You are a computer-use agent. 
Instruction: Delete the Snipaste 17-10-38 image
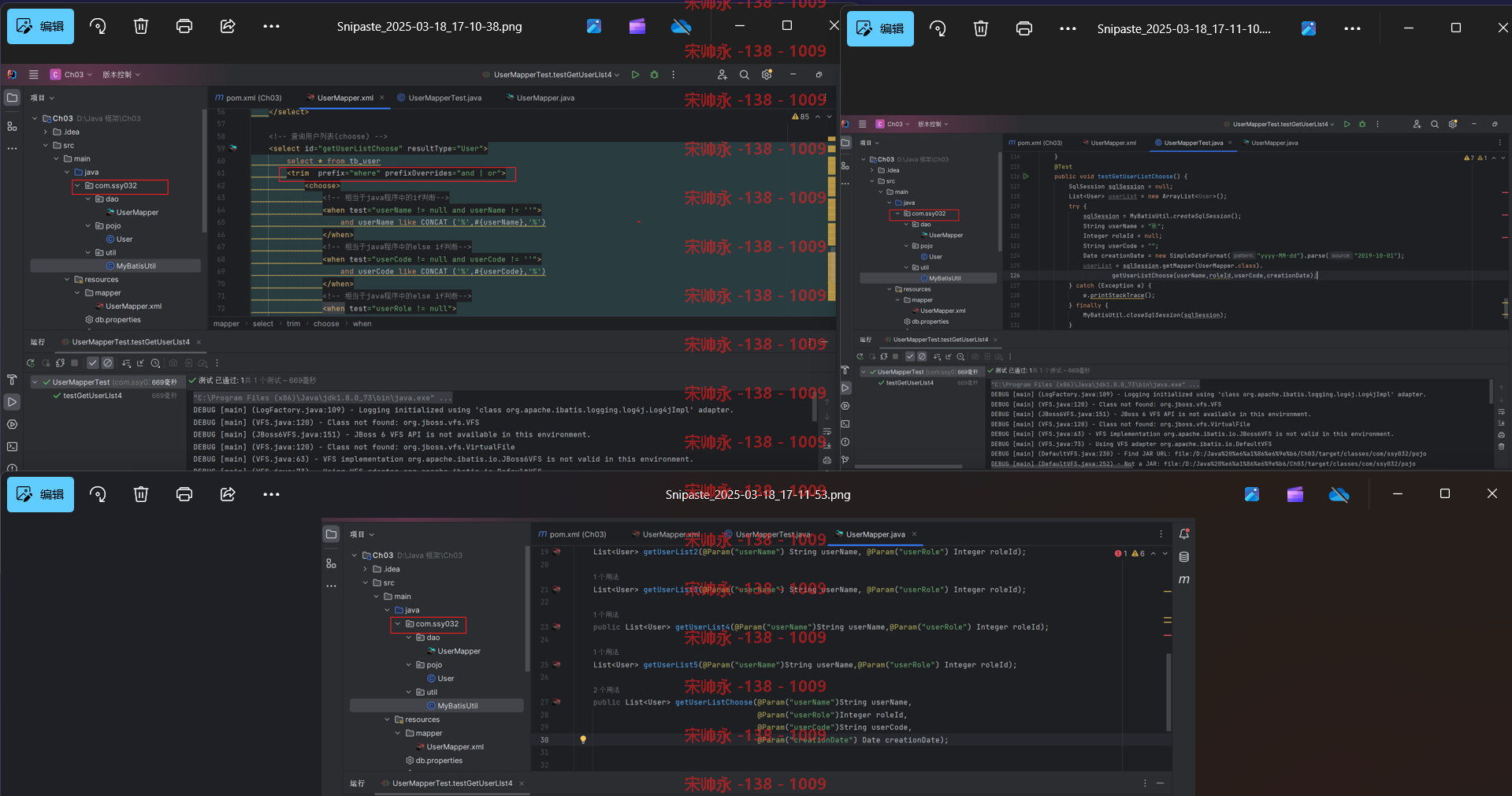141,26
